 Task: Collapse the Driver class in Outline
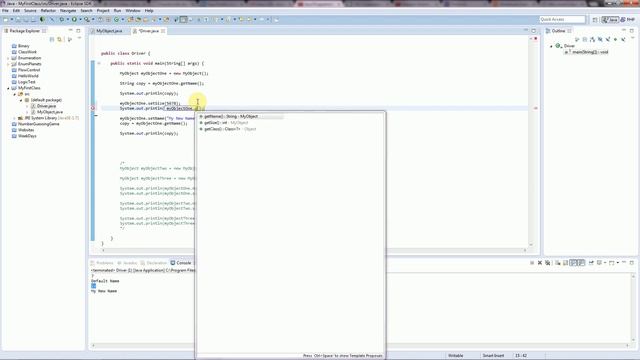pyautogui.click(x=551, y=46)
